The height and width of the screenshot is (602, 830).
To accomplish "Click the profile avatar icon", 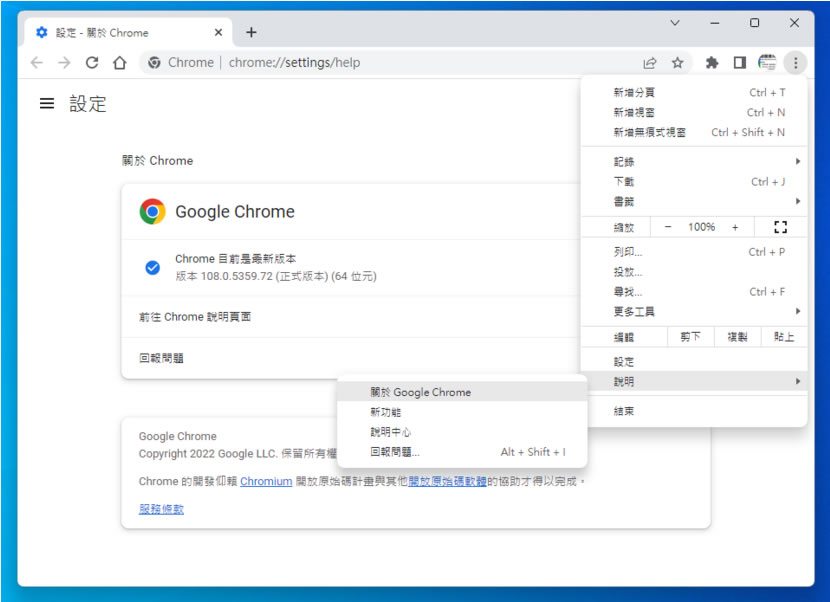I will (x=767, y=62).
